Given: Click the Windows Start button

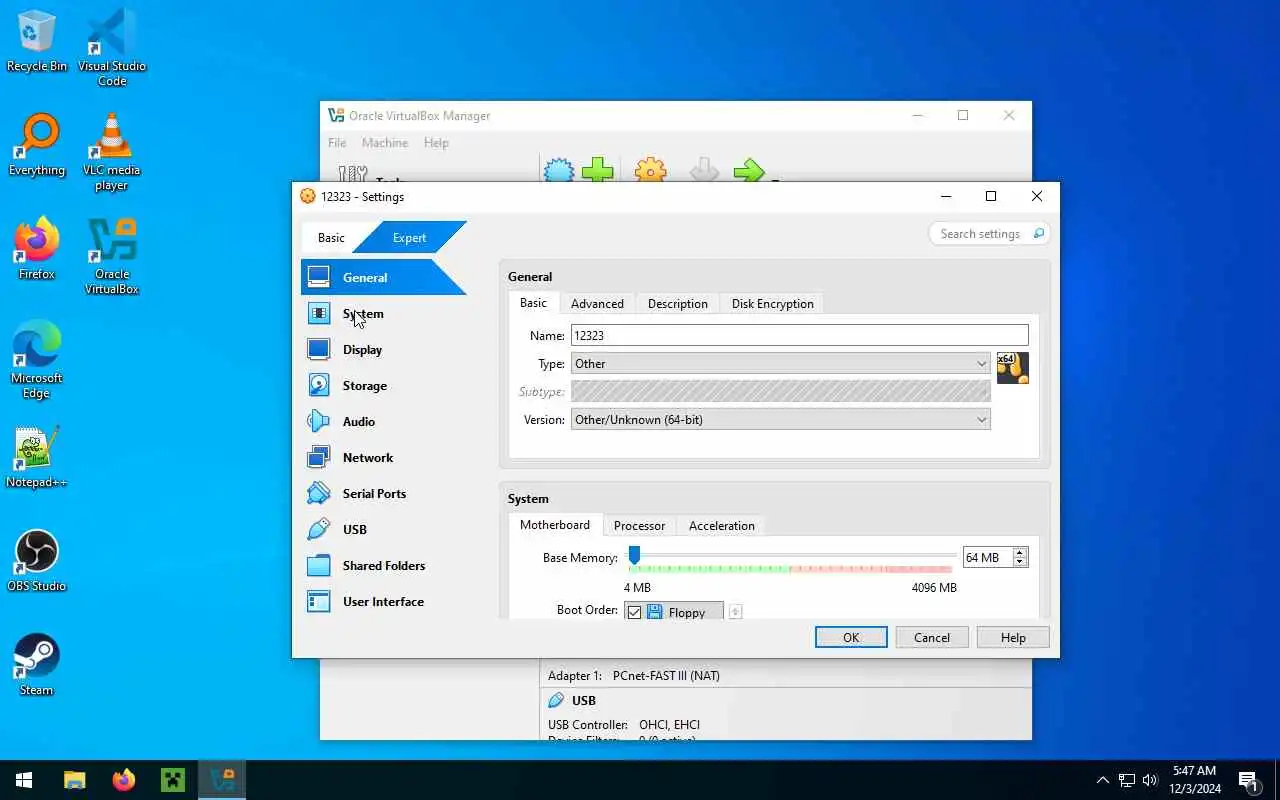Looking at the screenshot, I should (24, 780).
